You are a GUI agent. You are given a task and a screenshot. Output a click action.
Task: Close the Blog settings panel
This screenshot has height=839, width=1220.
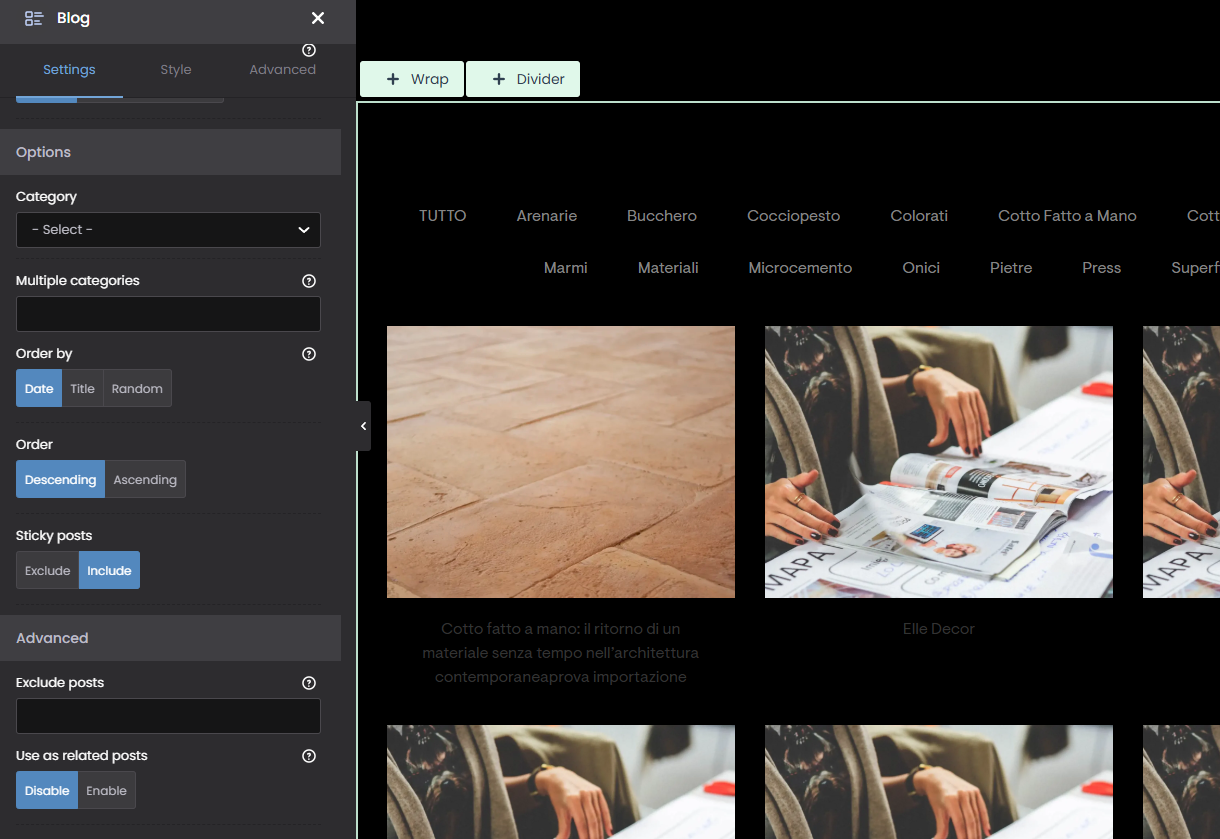(x=318, y=19)
